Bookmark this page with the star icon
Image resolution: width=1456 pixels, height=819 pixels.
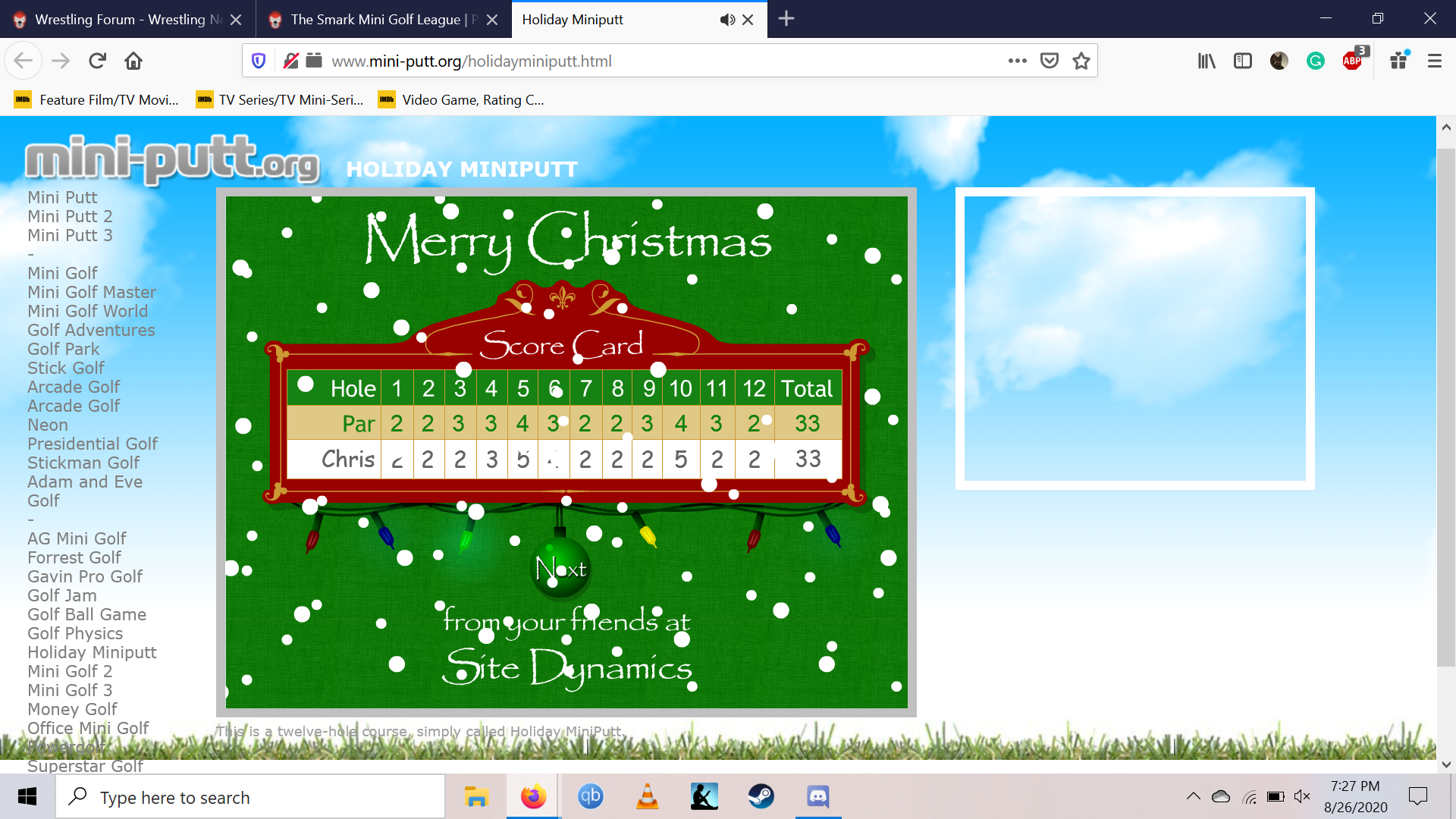(x=1081, y=61)
